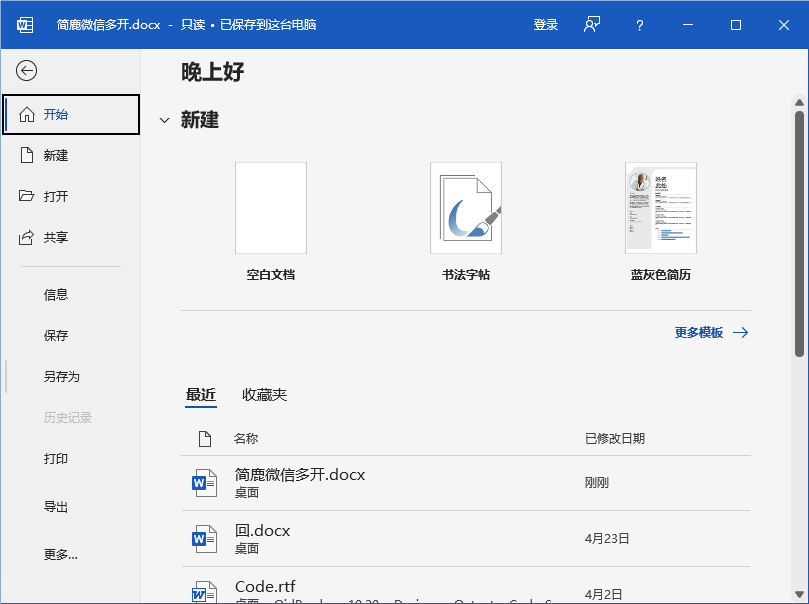
Task: Go to 打开 in the sidebar
Action: point(71,195)
